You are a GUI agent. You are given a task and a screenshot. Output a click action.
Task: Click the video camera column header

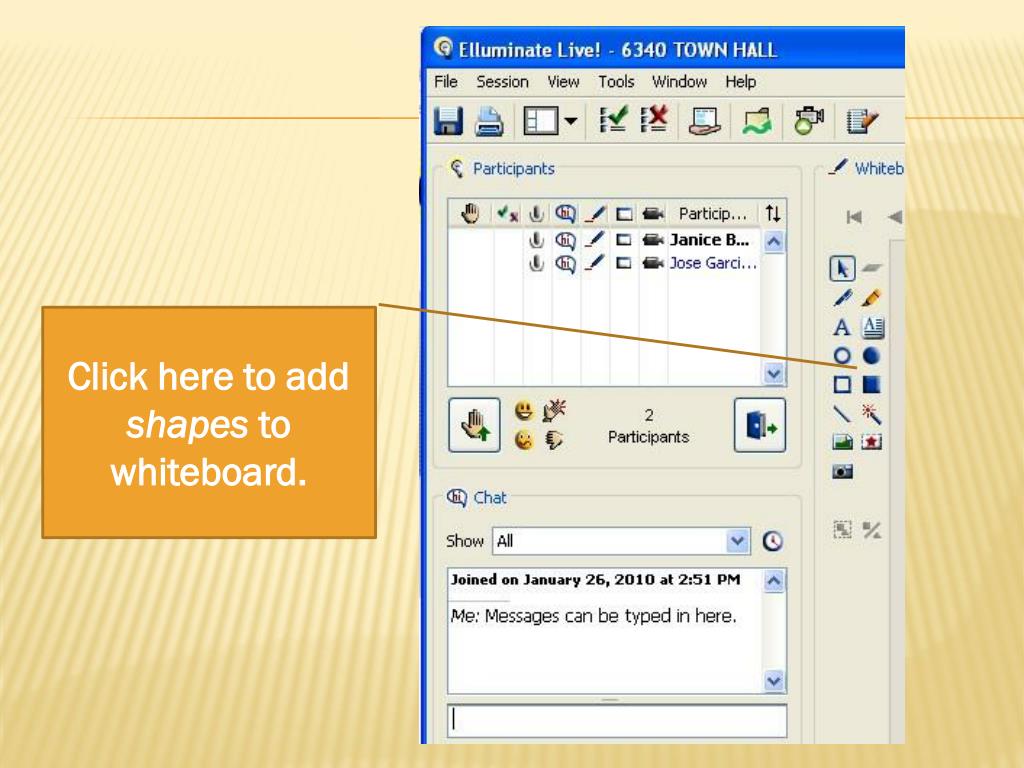(652, 214)
